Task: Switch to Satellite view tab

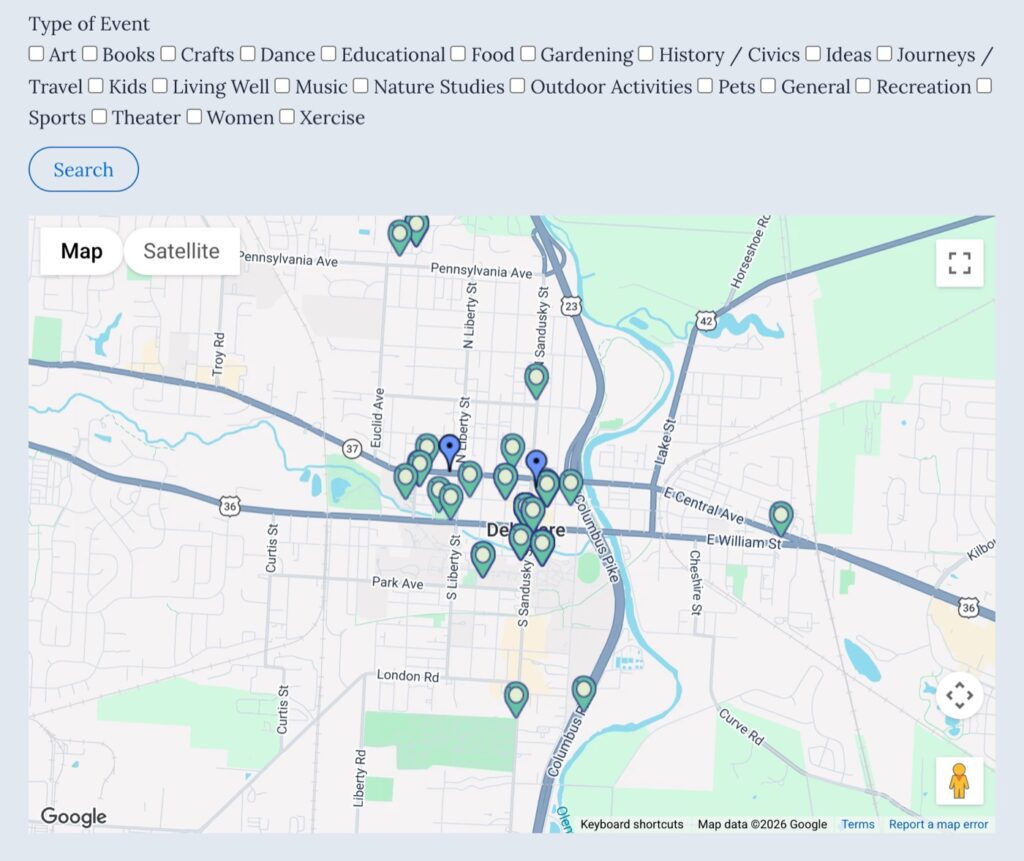Action: coord(182,251)
